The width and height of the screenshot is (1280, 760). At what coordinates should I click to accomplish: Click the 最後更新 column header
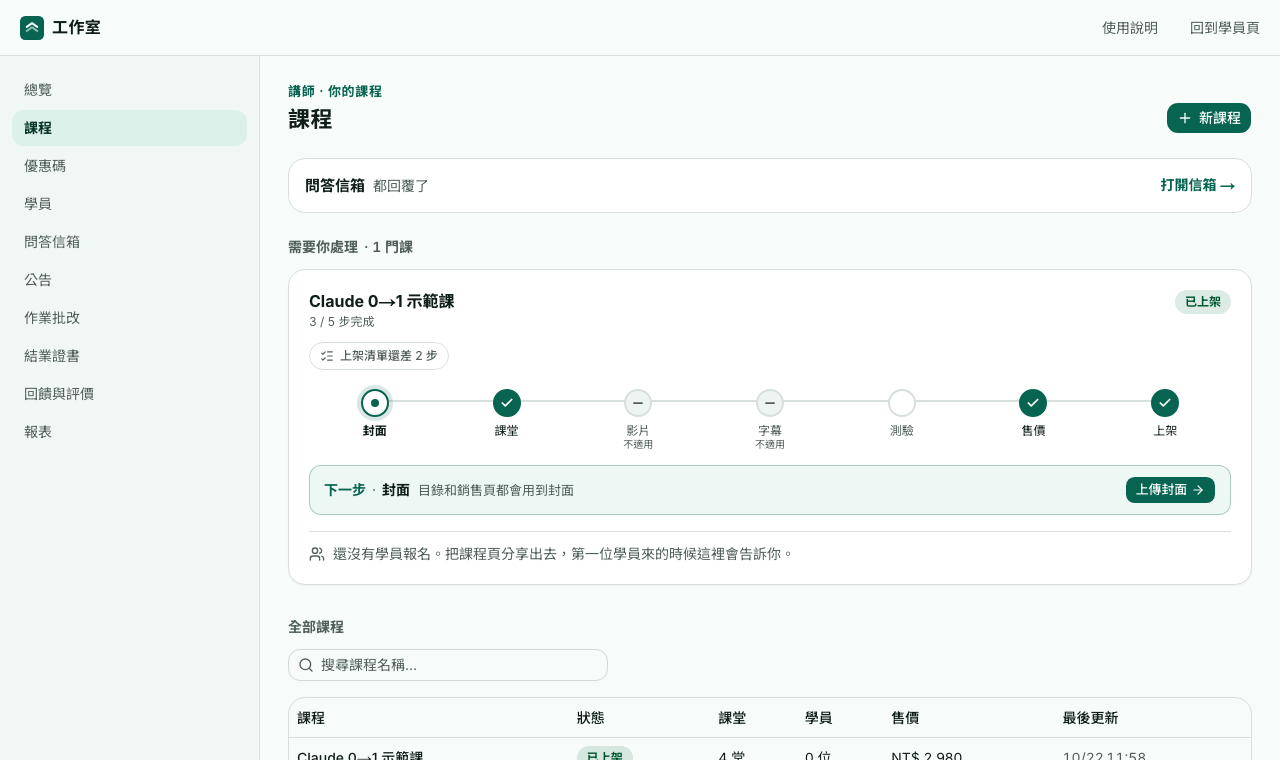pos(1090,718)
